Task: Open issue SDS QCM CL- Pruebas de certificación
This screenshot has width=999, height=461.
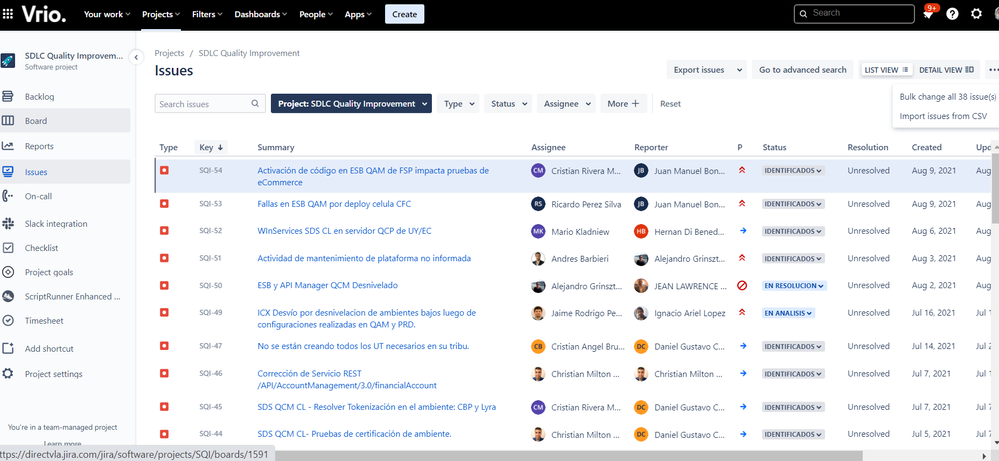Action: [x=354, y=434]
